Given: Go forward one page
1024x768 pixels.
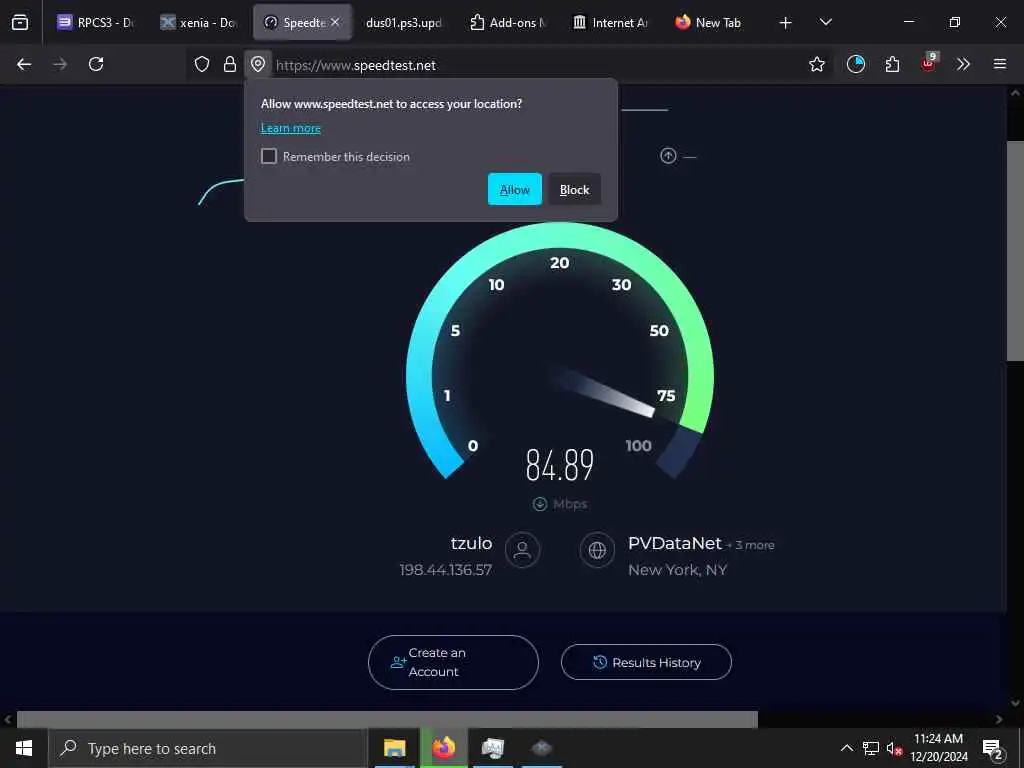Looking at the screenshot, I should tap(60, 64).
